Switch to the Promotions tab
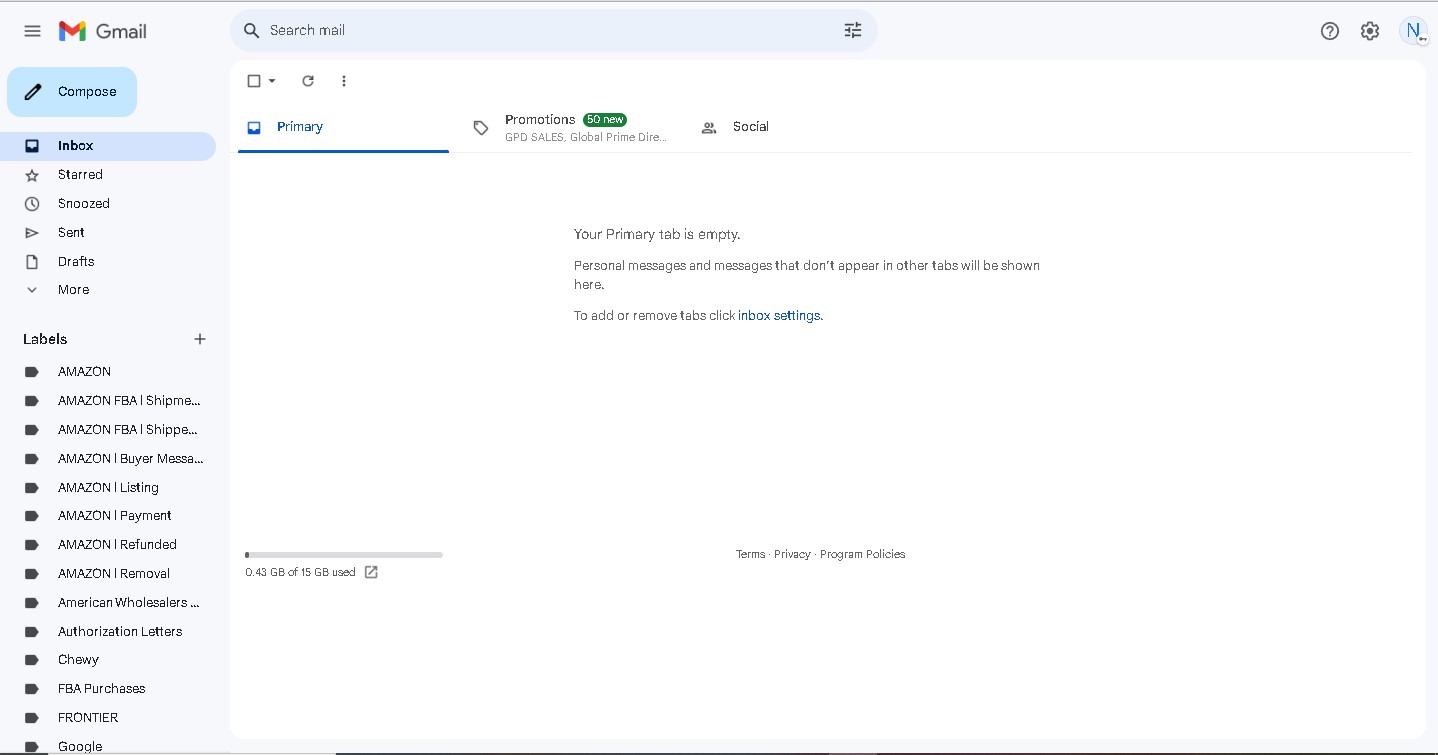This screenshot has height=755, width=1438. (569, 128)
